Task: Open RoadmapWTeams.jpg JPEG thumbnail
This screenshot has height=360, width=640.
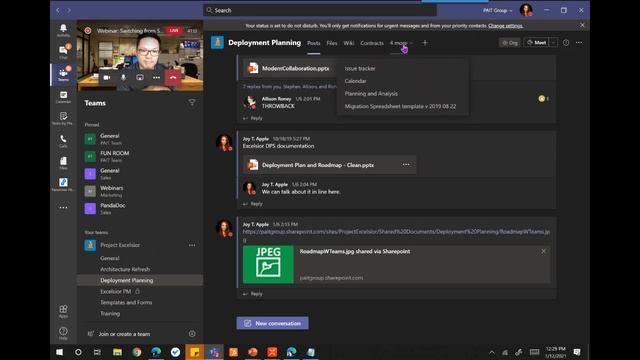Action: coord(268,264)
